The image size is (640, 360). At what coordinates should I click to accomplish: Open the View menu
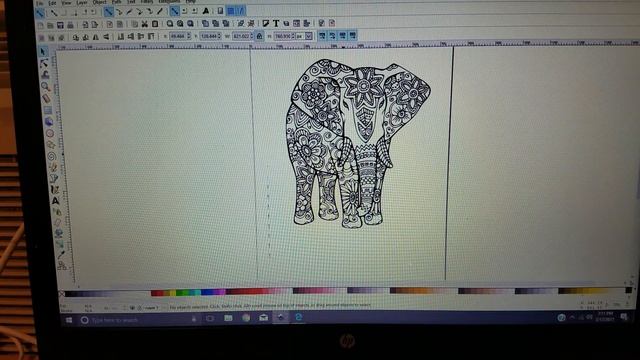66,3
